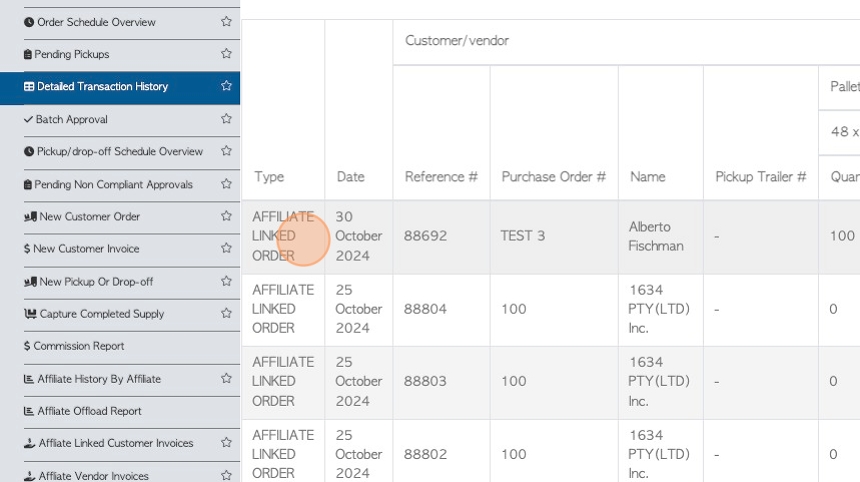Select Detailed Transaction History menu item
This screenshot has height=482, width=860.
pyautogui.click(x=103, y=87)
